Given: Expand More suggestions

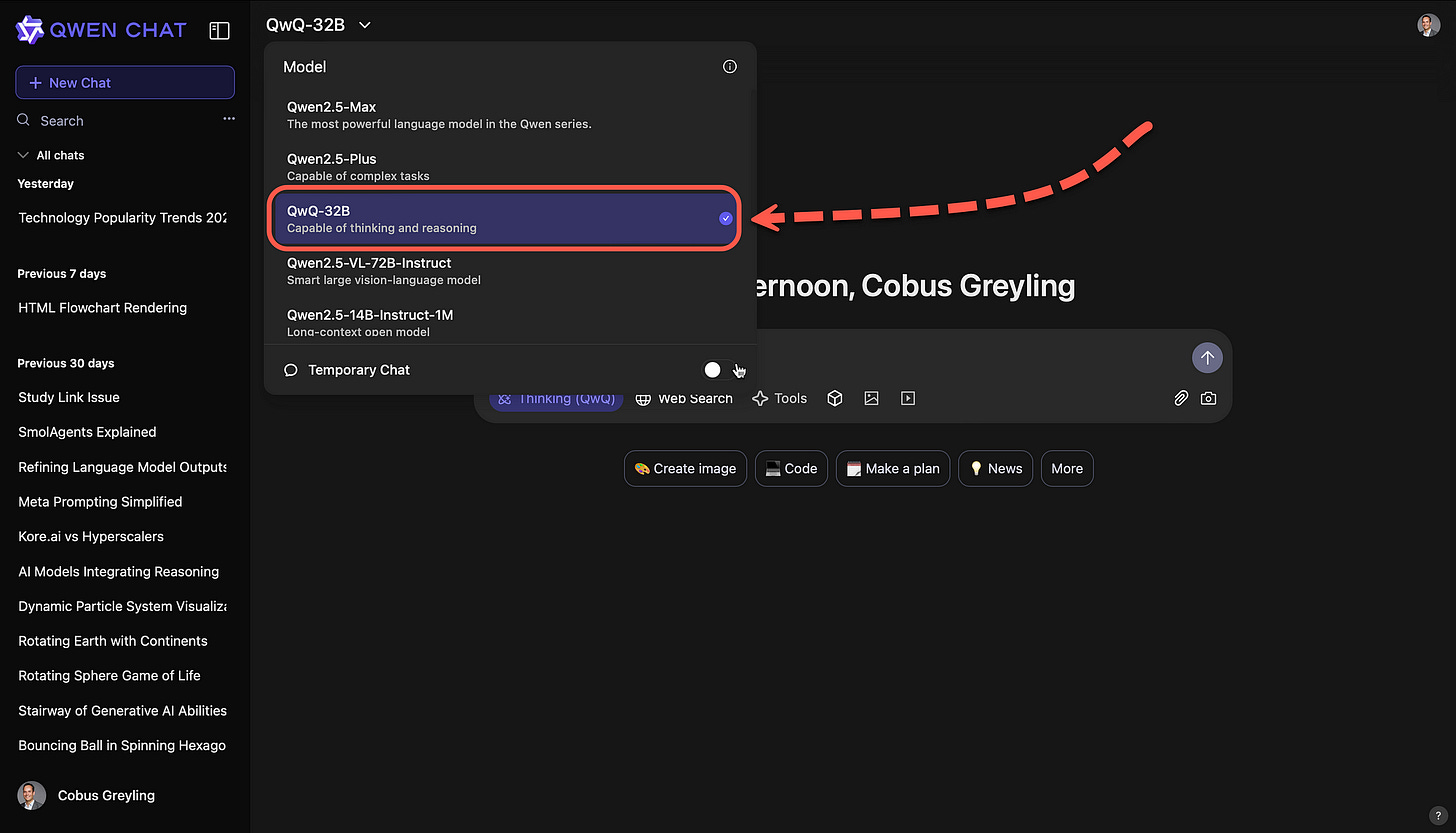Looking at the screenshot, I should coord(1067,468).
